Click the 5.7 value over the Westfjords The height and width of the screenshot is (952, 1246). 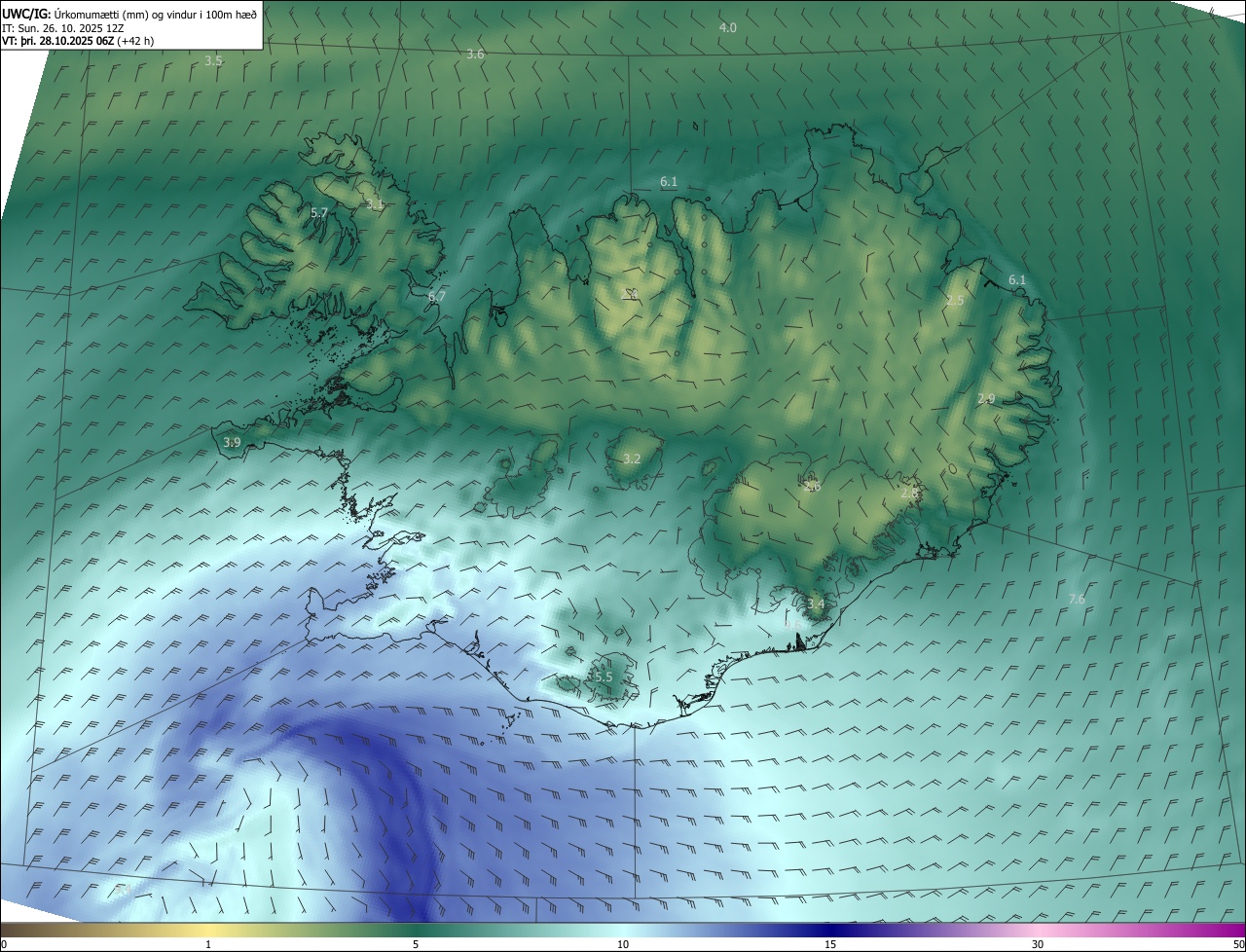[319, 212]
